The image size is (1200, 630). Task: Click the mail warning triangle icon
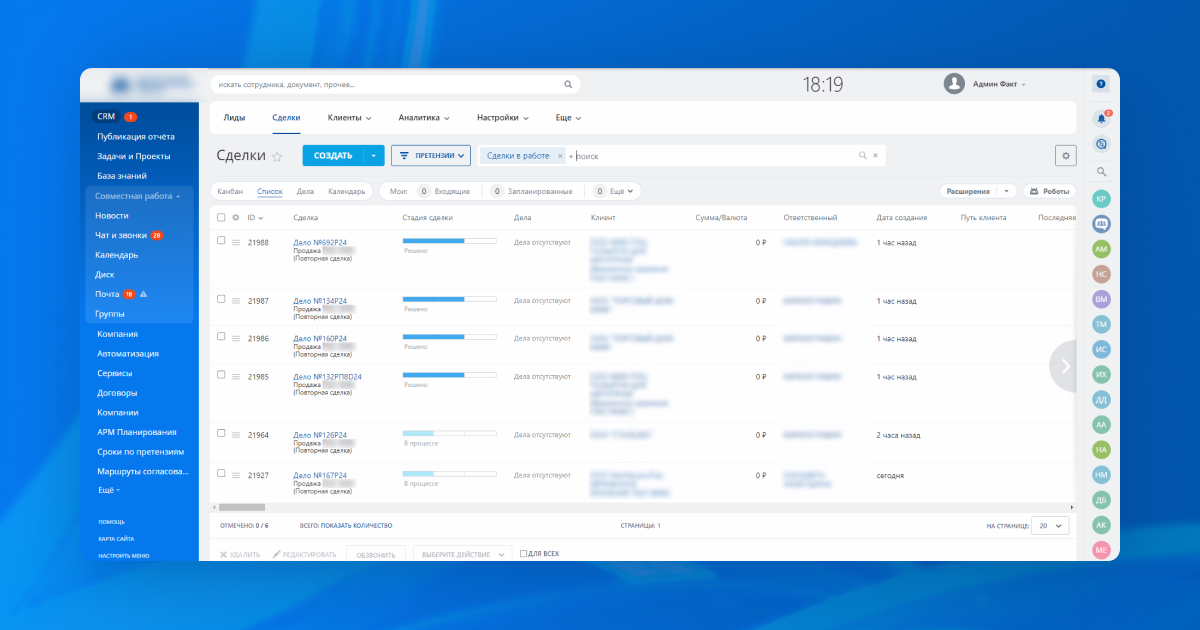(x=144, y=294)
